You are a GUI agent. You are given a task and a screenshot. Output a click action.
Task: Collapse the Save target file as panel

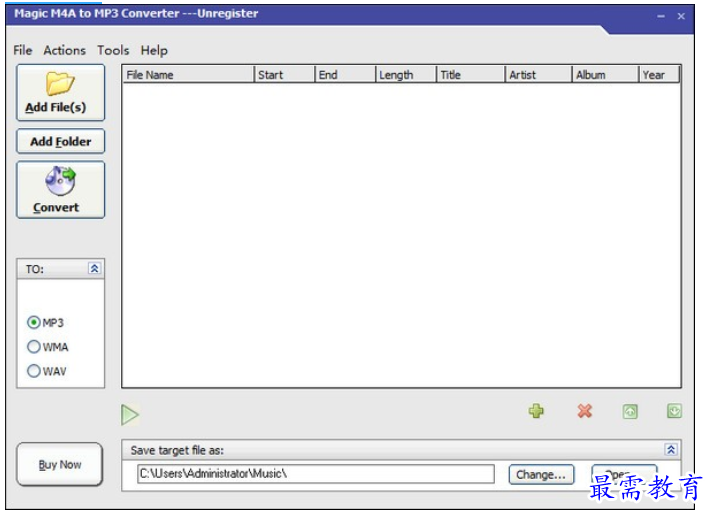(671, 449)
